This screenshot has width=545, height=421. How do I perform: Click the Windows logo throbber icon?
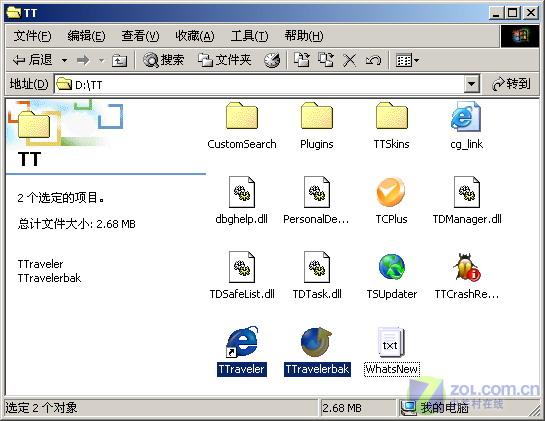pos(520,36)
